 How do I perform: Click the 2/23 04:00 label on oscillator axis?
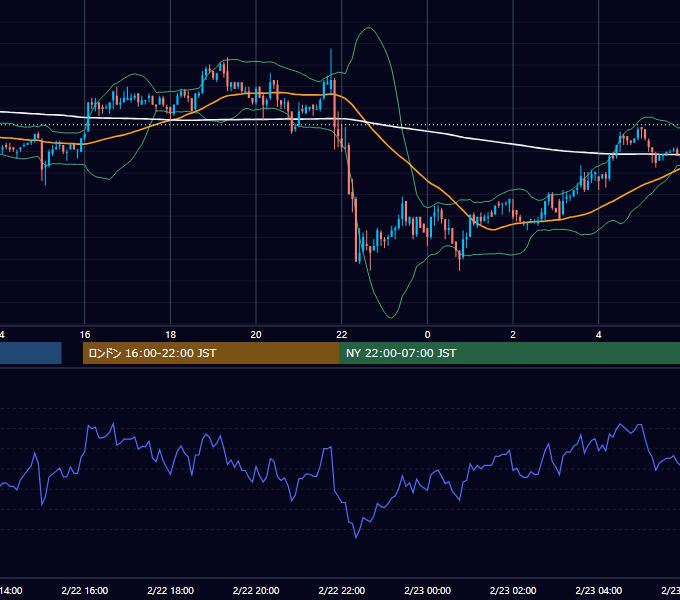(598, 590)
